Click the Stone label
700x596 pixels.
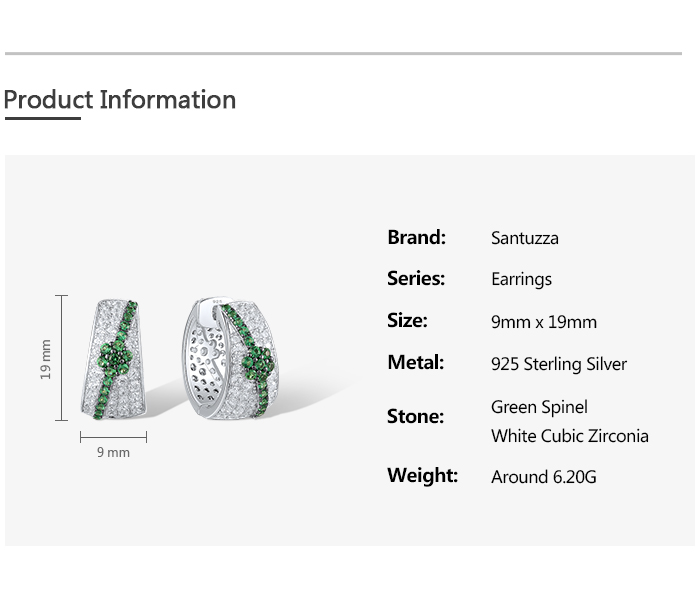(x=415, y=417)
